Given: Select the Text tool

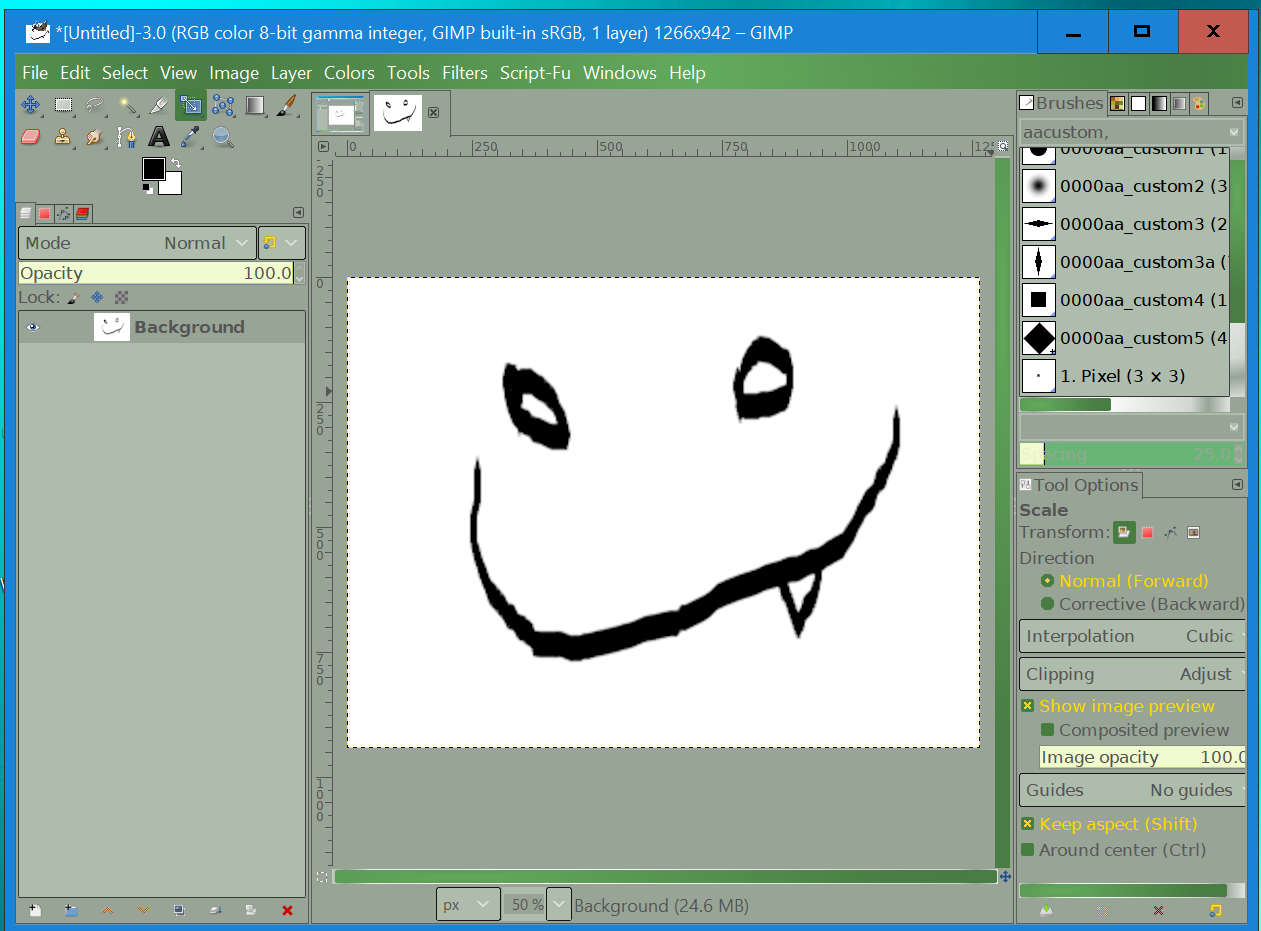Looking at the screenshot, I should 159,137.
